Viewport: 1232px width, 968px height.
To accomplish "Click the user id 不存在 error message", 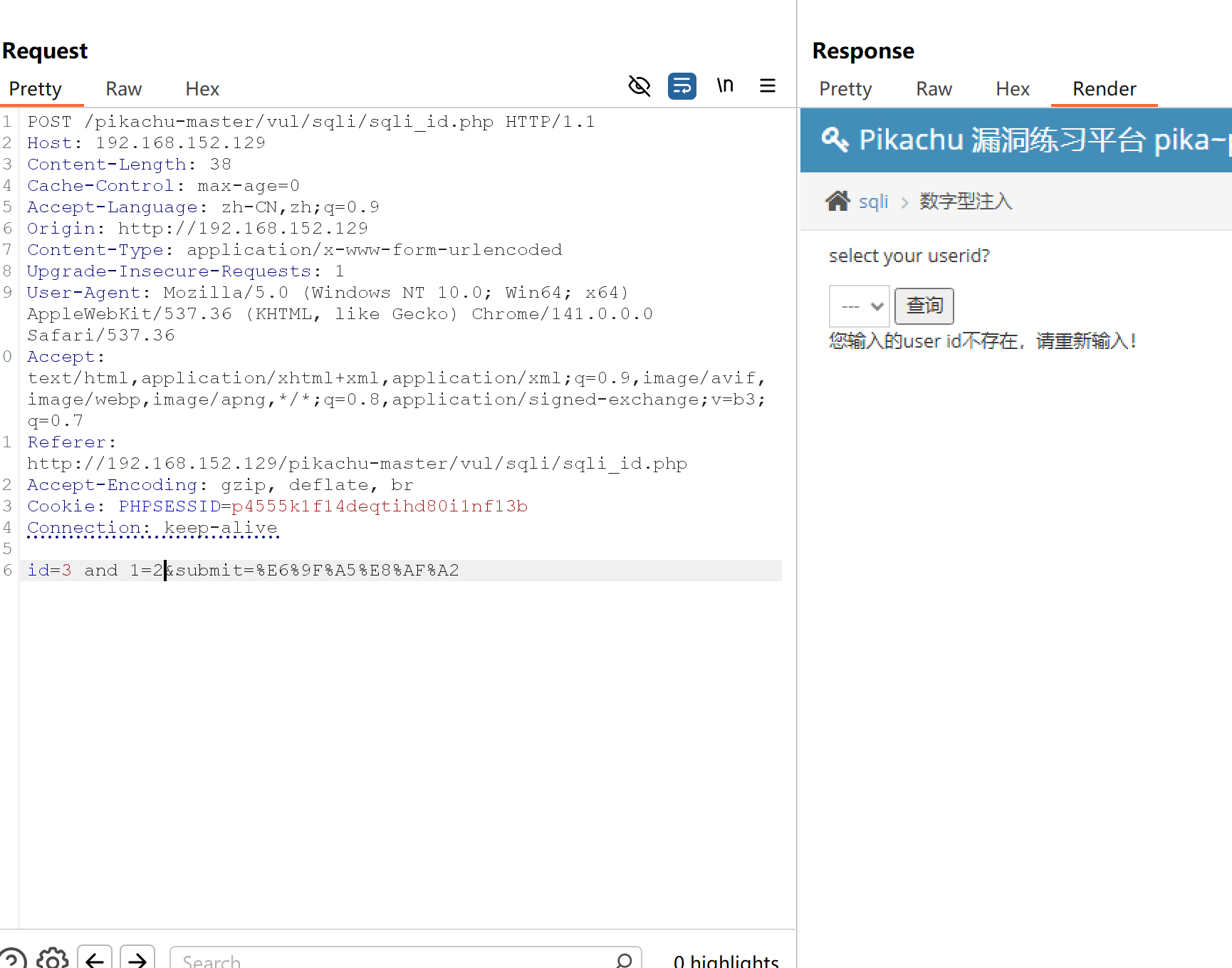I will [983, 341].
